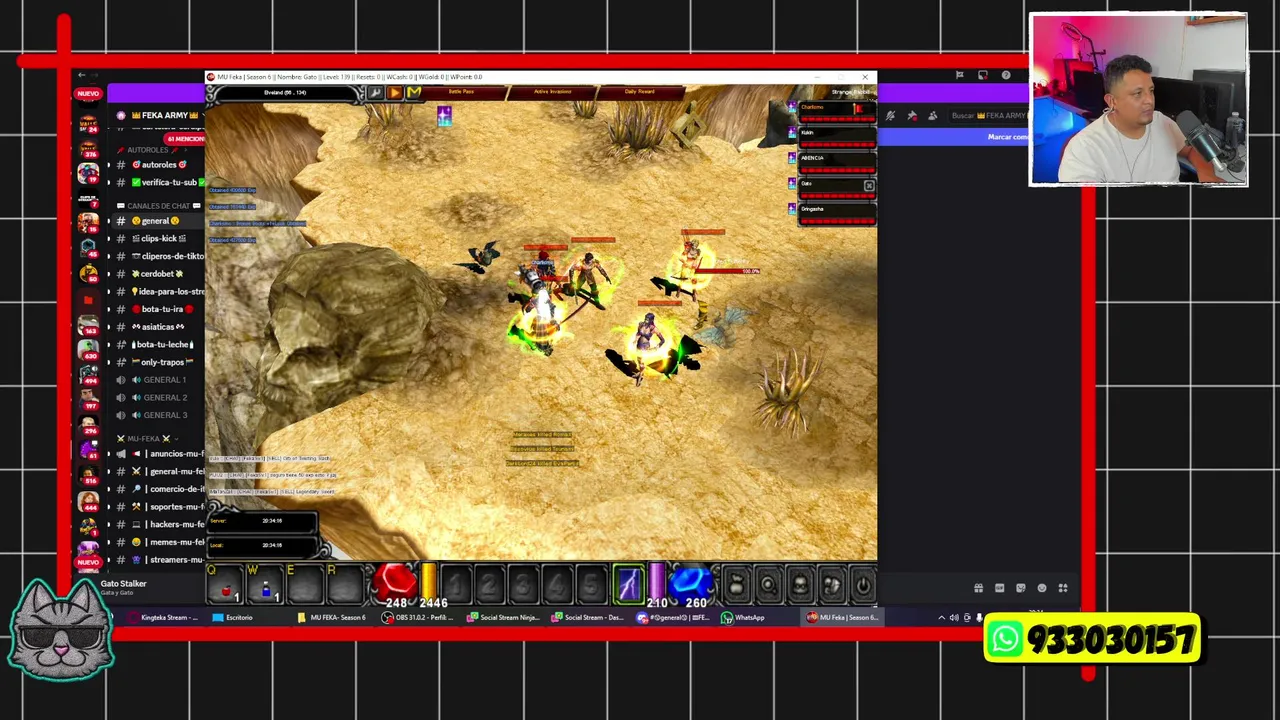Open Discord apps icon in message bar

click(x=1063, y=588)
